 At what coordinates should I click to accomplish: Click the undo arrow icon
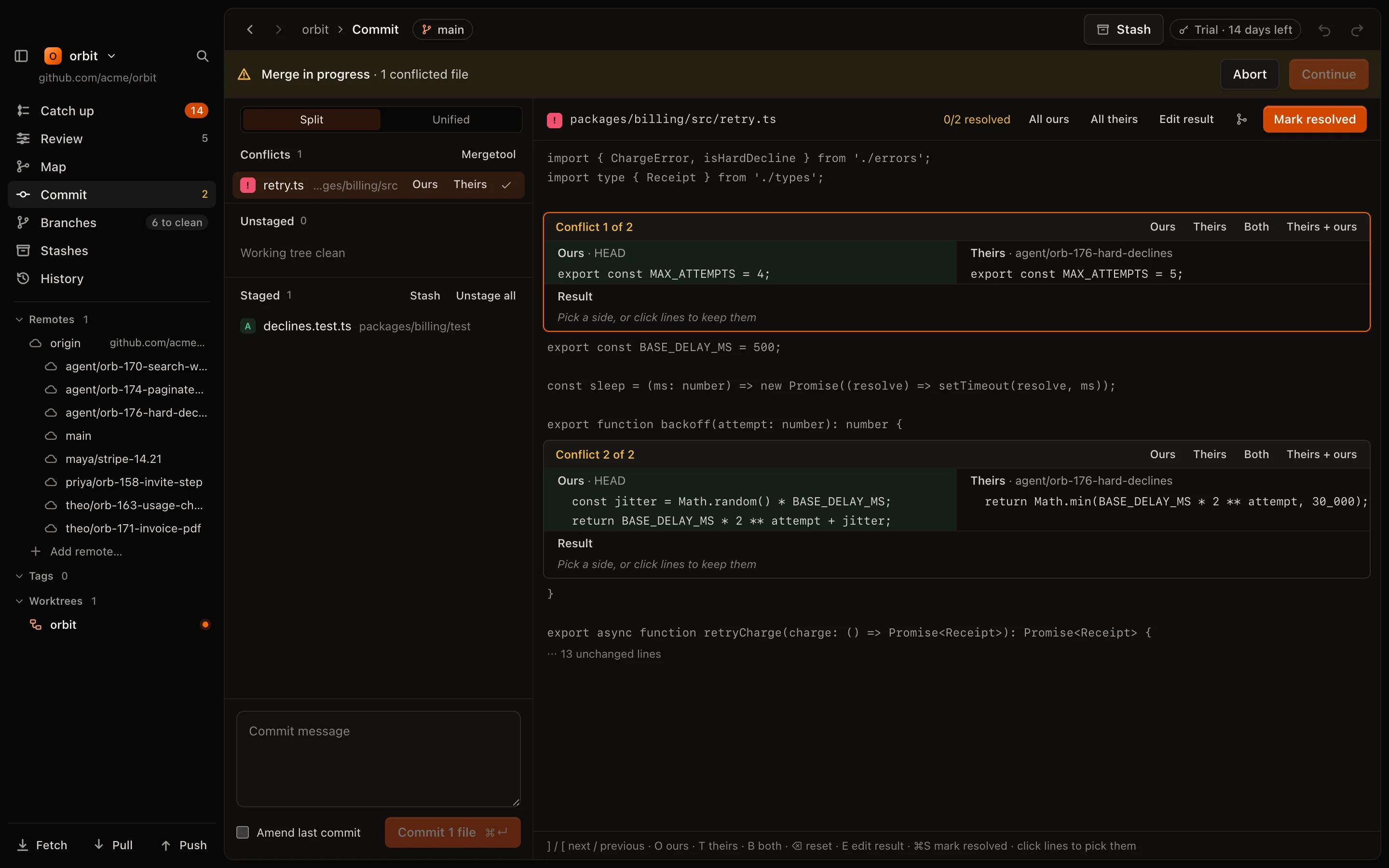click(1324, 30)
